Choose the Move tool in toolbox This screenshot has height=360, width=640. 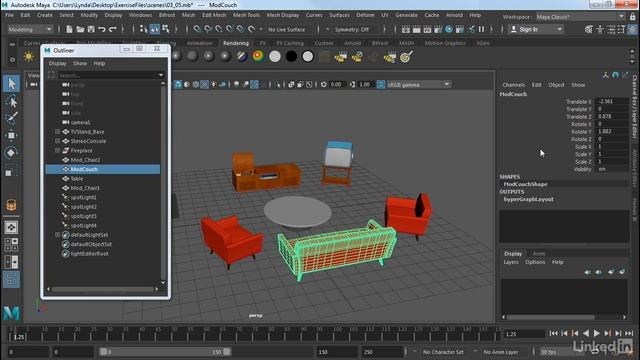[11, 135]
